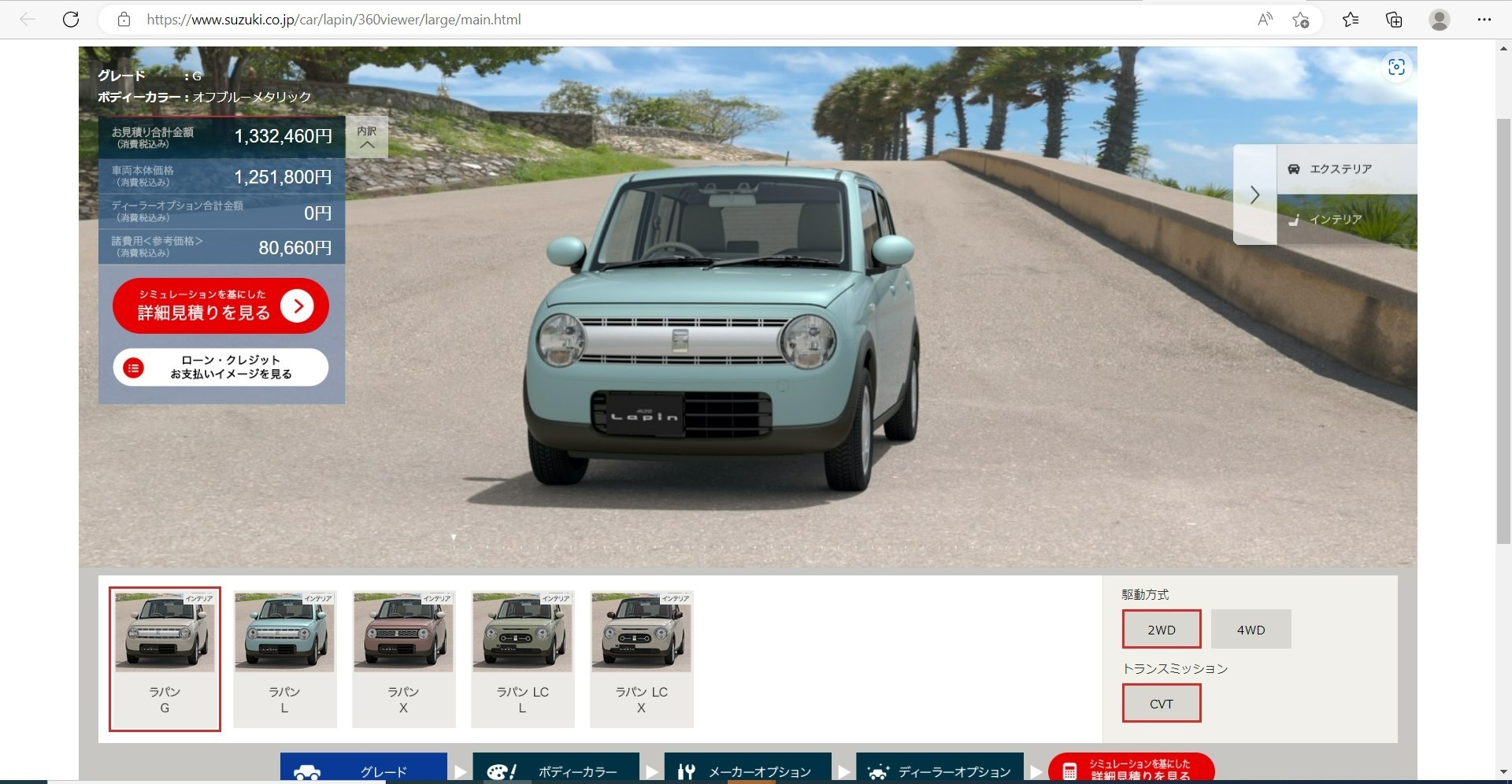Screen dimensions: 1512x784
Task: Click arrow circle in red estimate button
Action: pos(298,305)
